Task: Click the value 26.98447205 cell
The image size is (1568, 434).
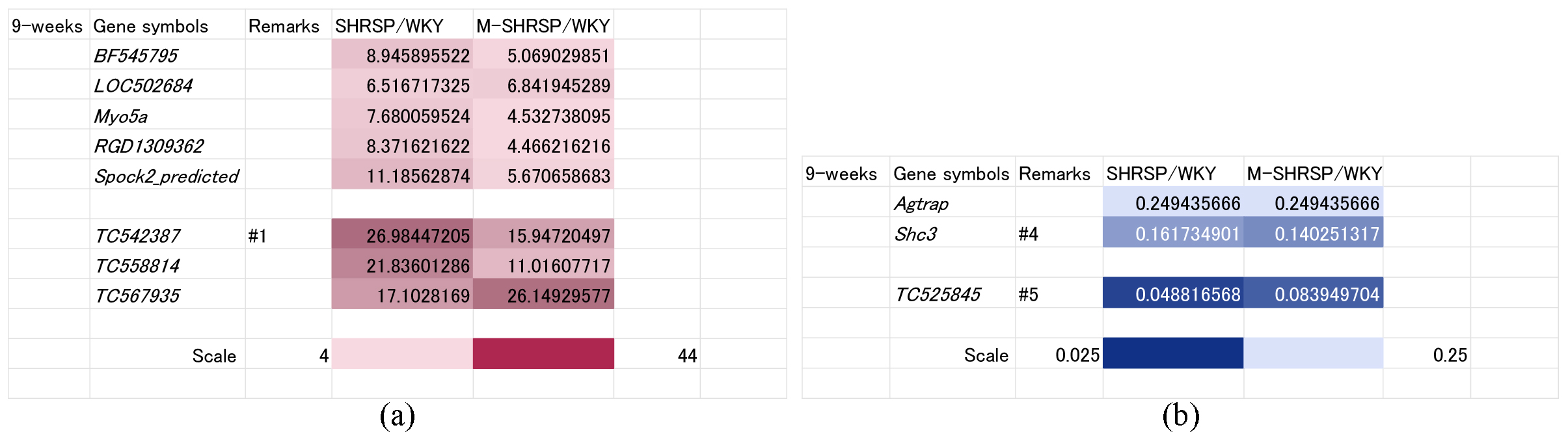Action: [x=403, y=236]
